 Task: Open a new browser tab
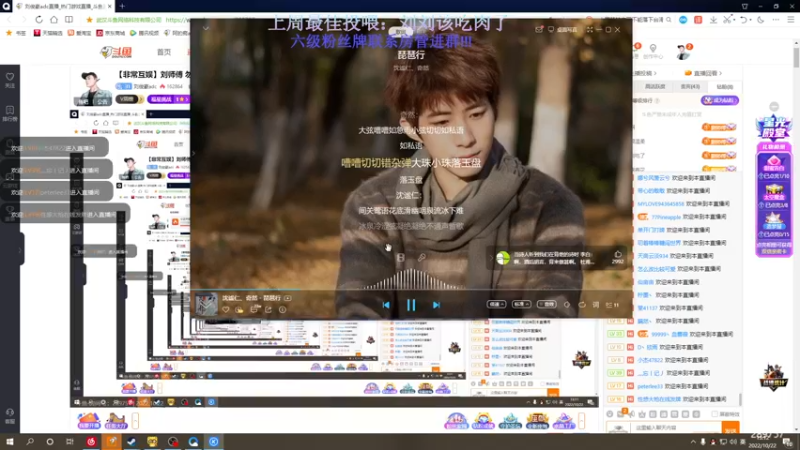(122, 6)
